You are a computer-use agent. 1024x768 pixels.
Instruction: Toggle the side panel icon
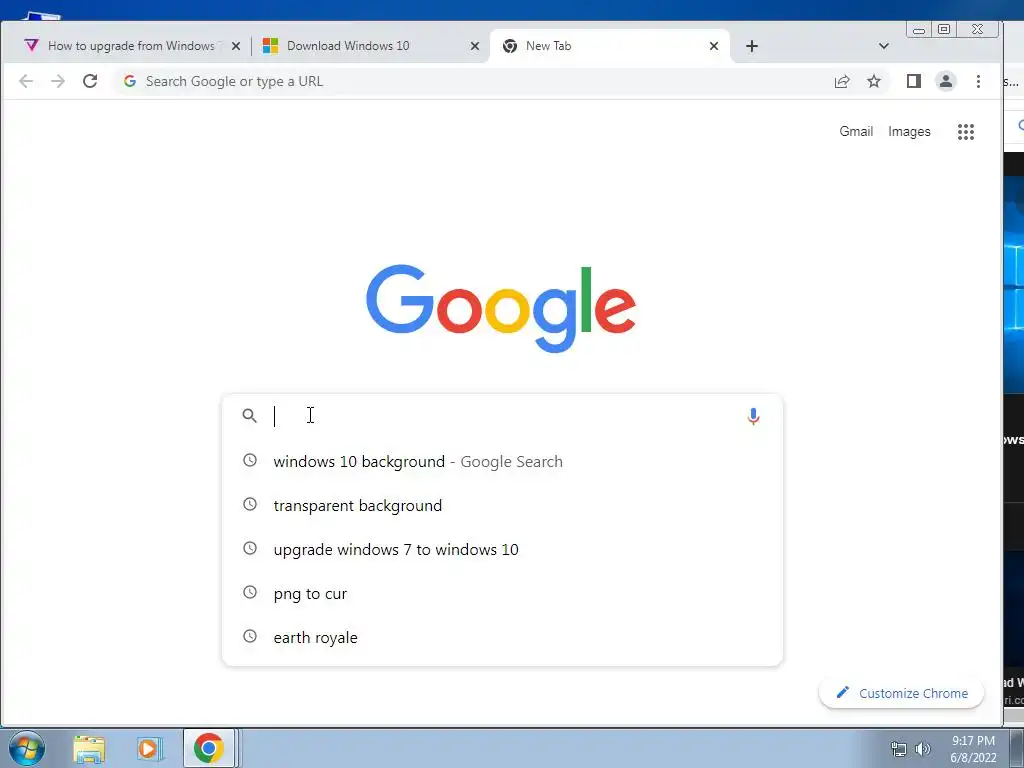[x=914, y=81]
